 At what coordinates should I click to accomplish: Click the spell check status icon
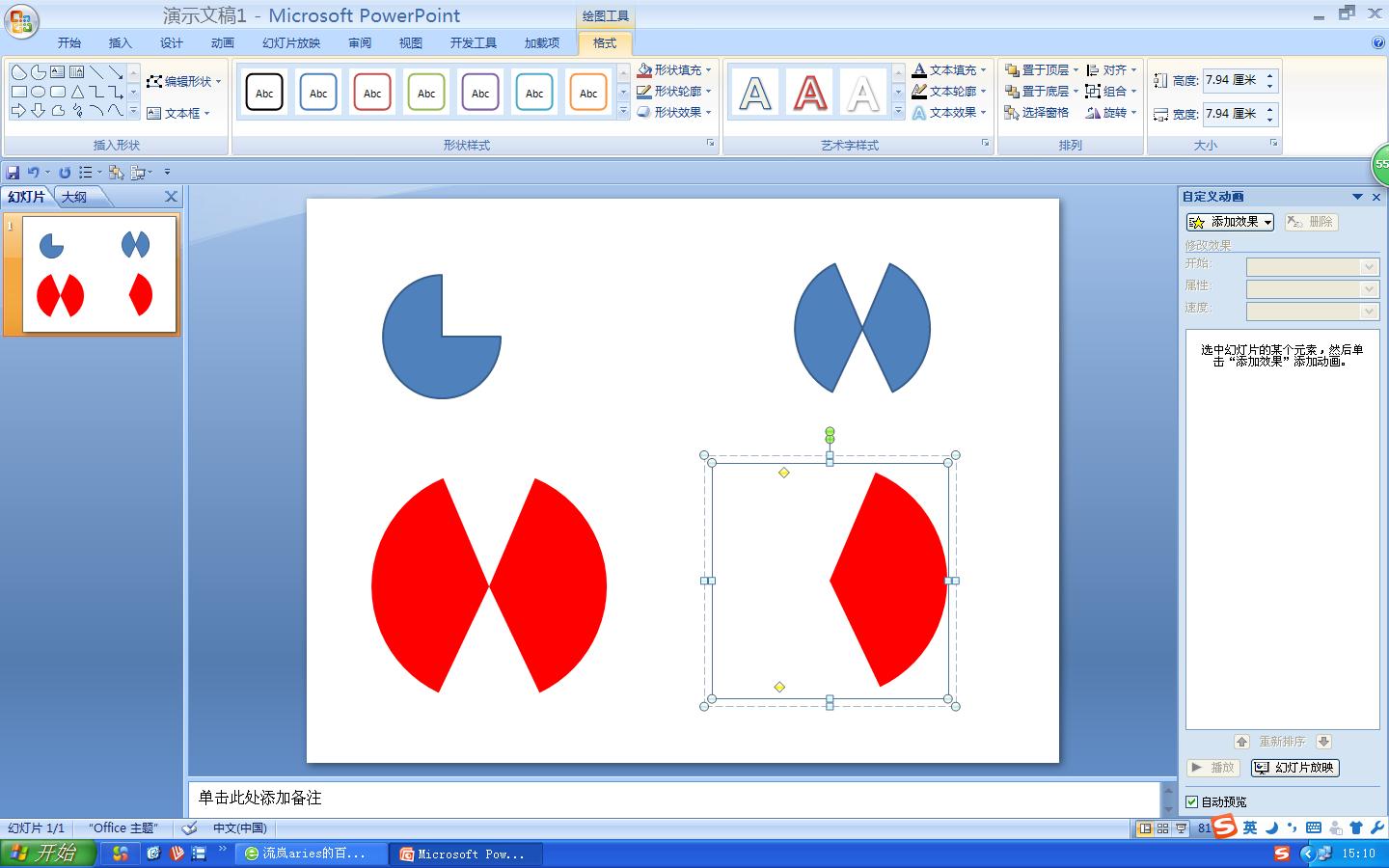[190, 827]
